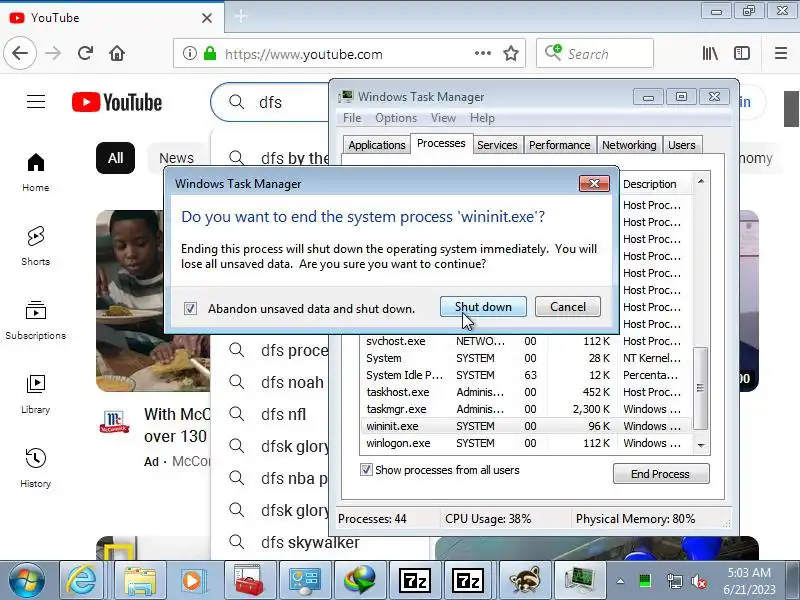The image size is (800, 600).
Task: Click the process list vertical scrollbar thumb
Action: 701,388
